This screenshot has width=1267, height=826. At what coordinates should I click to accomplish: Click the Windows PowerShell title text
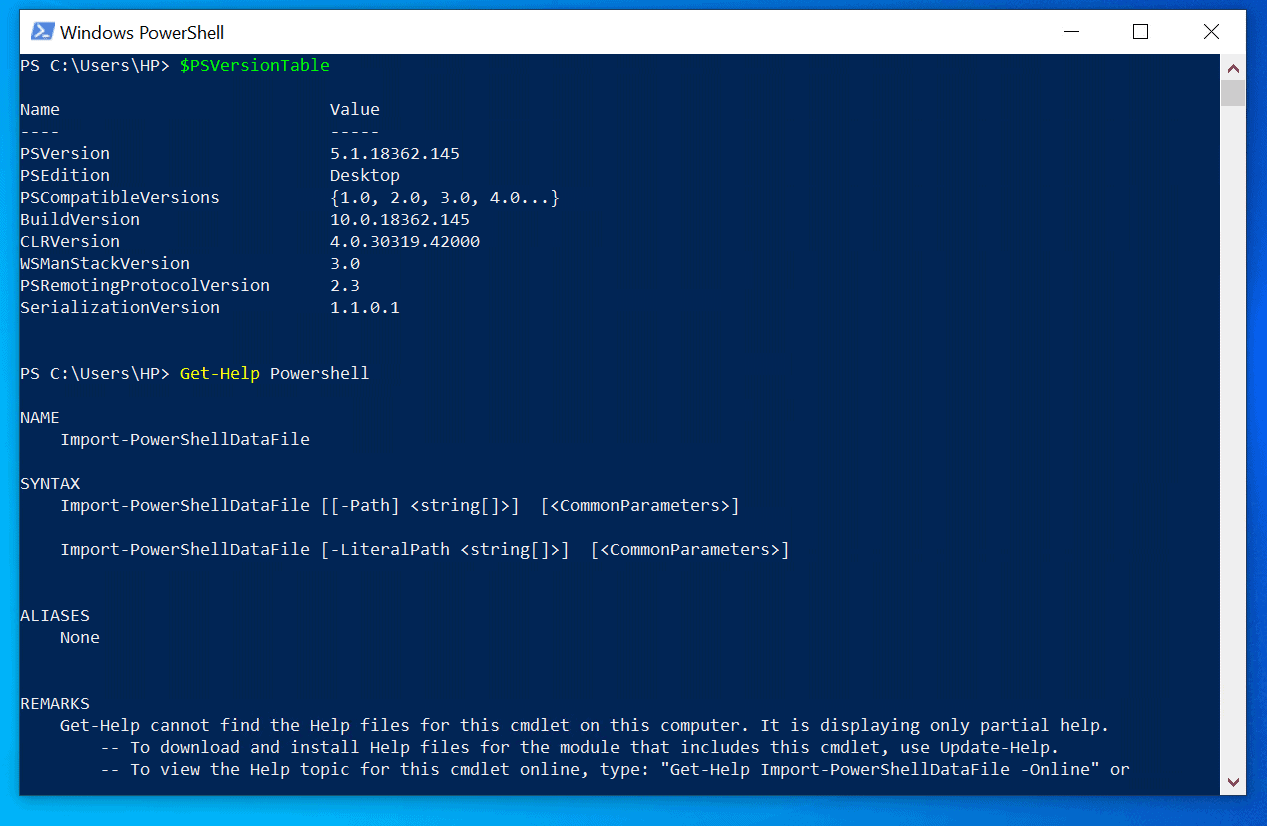142,32
